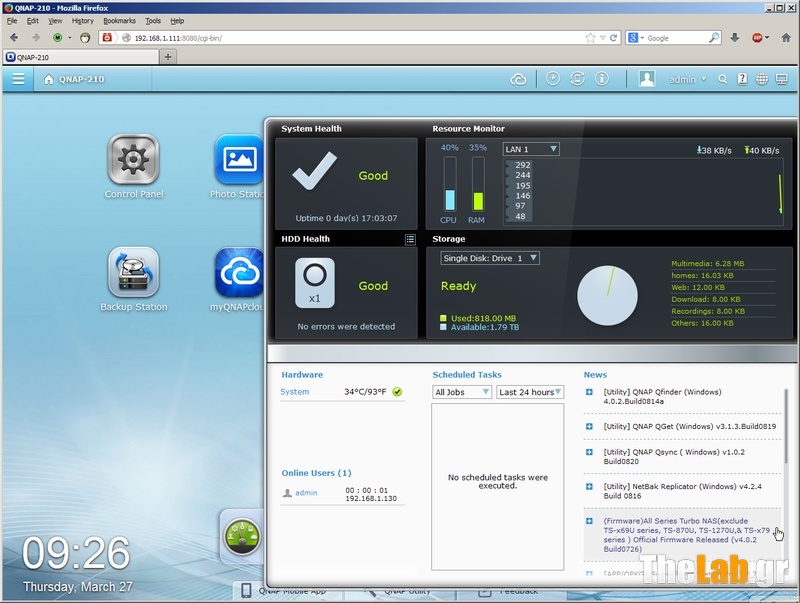Click the storage usage pie chart
The image size is (800, 603).
click(x=607, y=295)
